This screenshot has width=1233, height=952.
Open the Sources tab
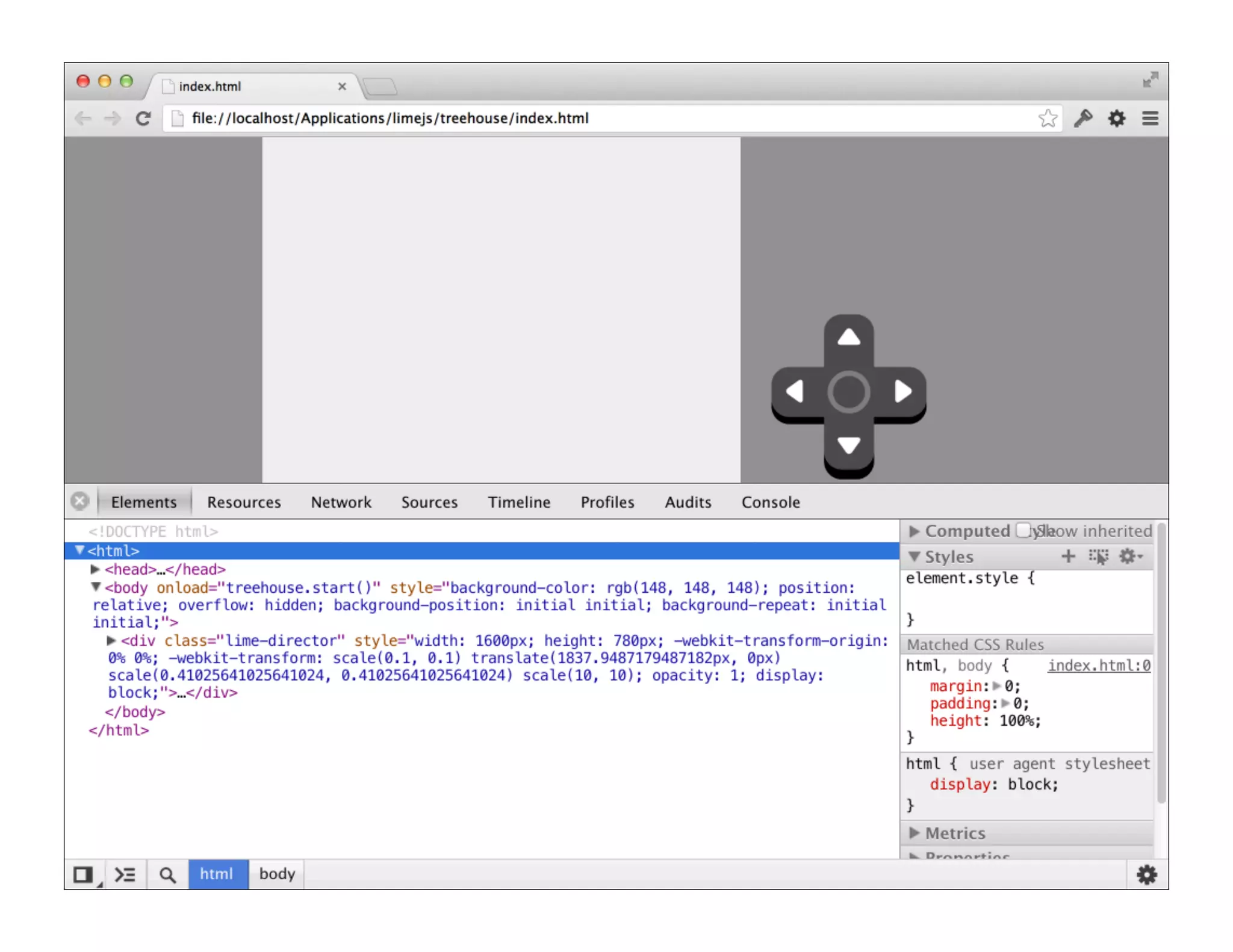tap(429, 502)
